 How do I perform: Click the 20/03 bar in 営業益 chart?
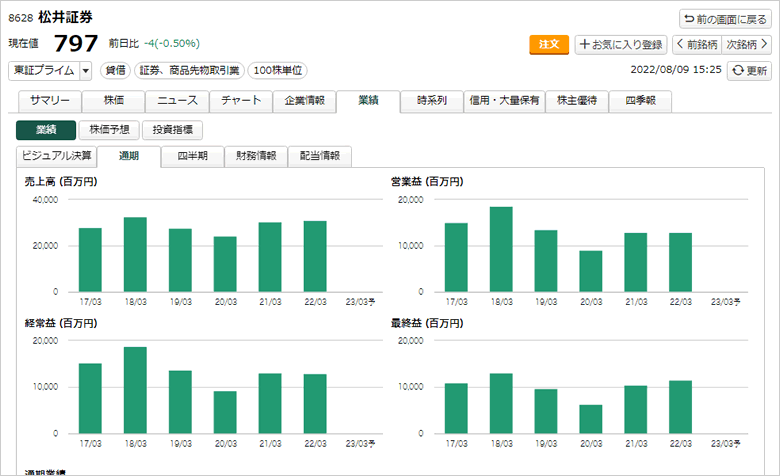click(x=591, y=271)
